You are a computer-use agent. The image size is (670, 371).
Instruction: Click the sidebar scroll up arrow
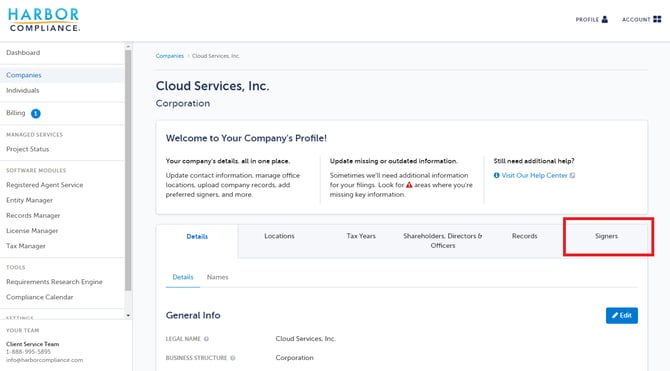click(128, 46)
